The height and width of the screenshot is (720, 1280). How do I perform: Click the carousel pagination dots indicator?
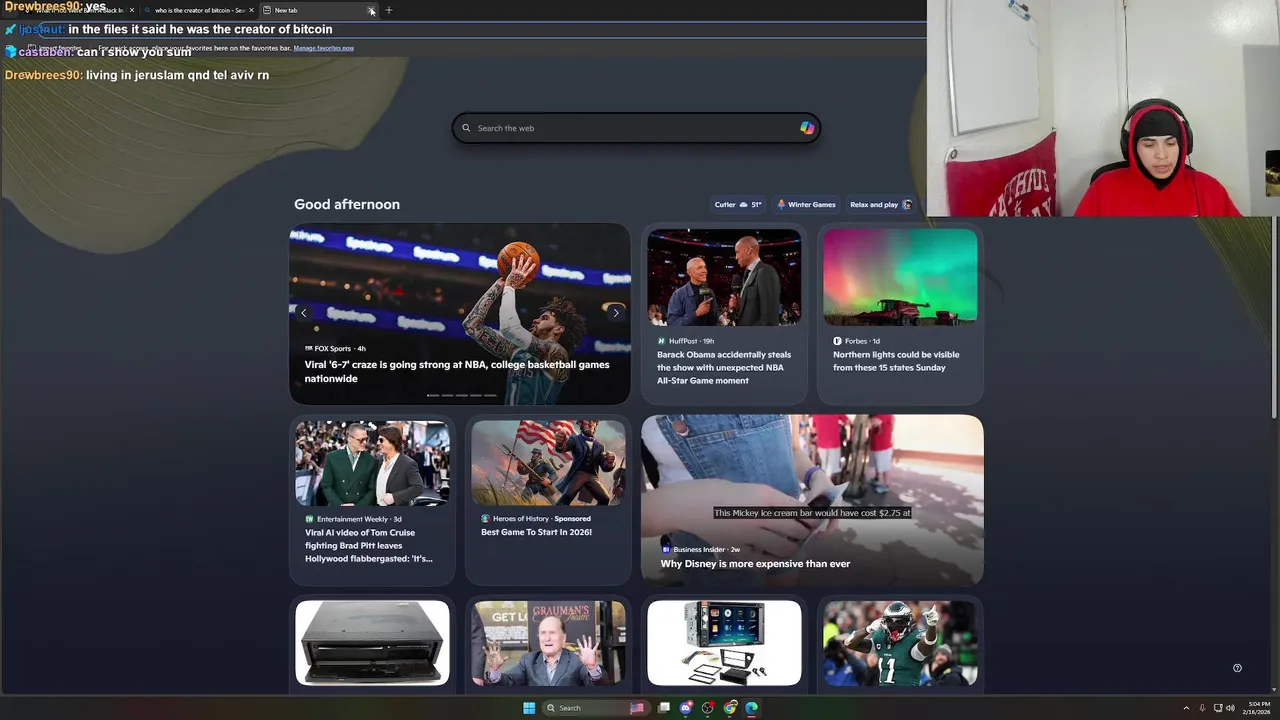tap(461, 395)
